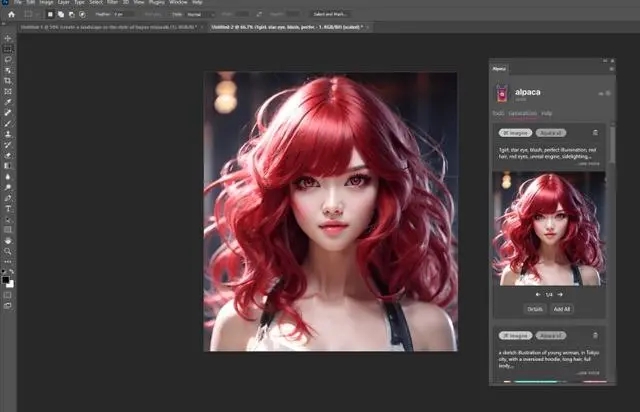
Task: Select the Eraser tool
Action: 8,155
